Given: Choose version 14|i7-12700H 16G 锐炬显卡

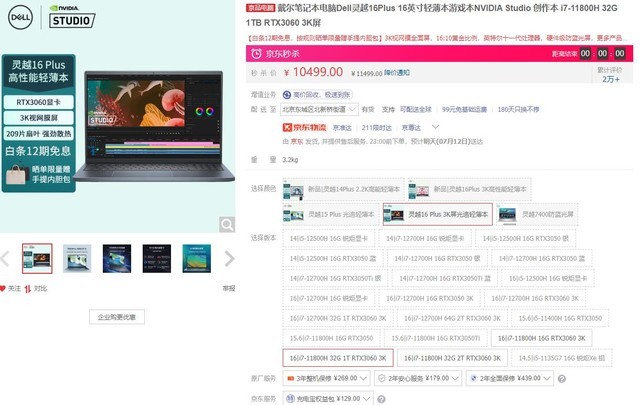Looking at the screenshot, I should click(x=425, y=238).
